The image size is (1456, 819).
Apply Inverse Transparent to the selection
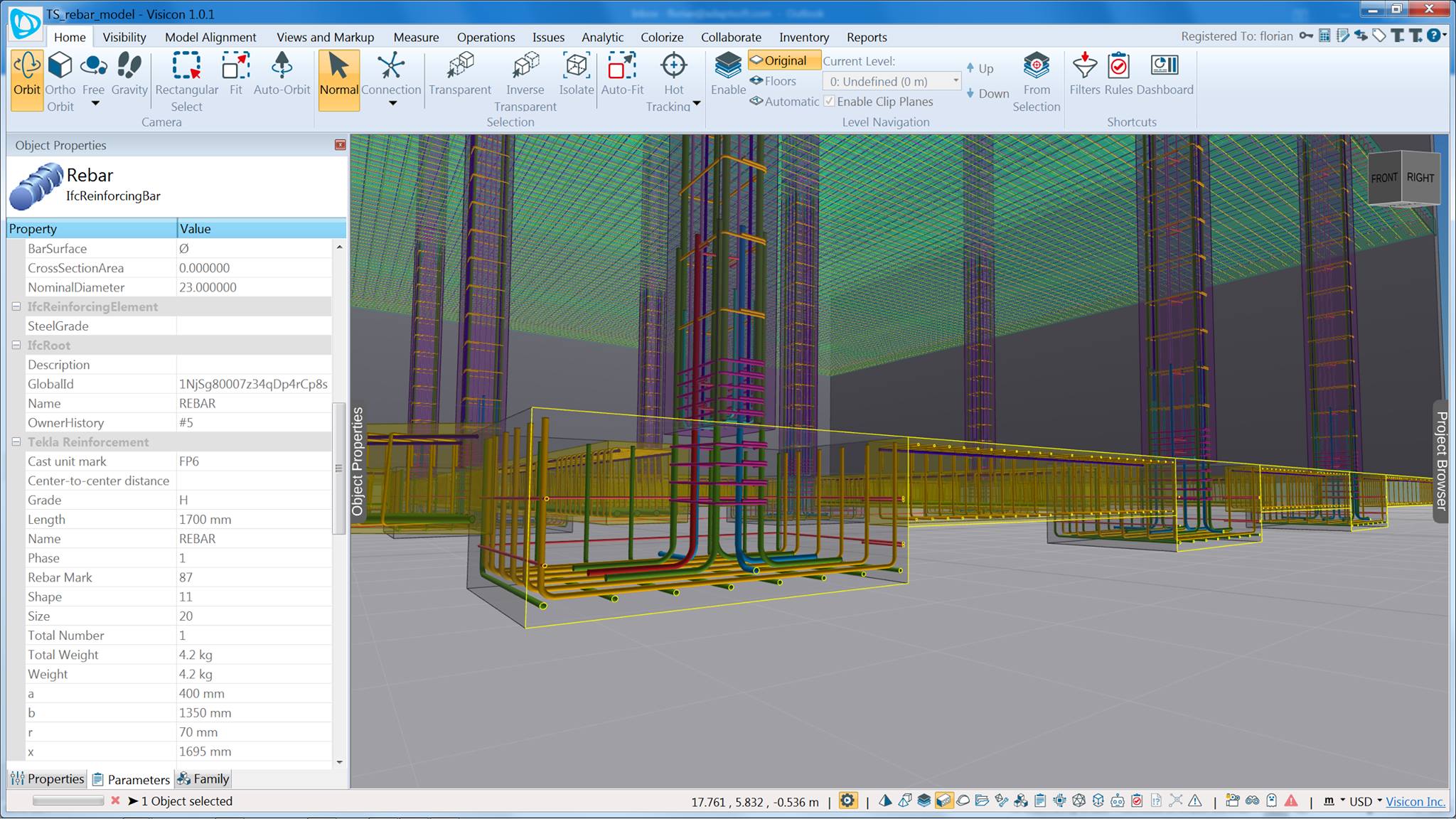point(525,82)
